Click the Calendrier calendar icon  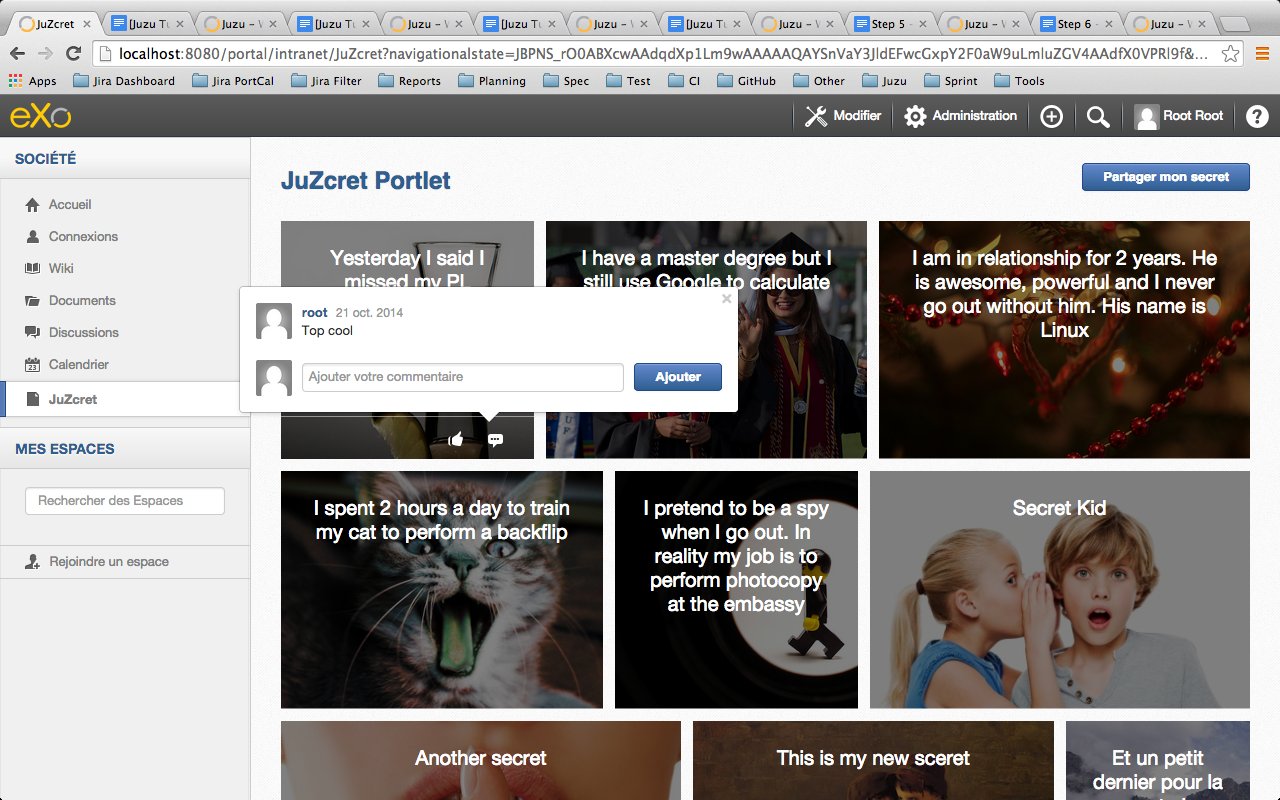(32, 364)
